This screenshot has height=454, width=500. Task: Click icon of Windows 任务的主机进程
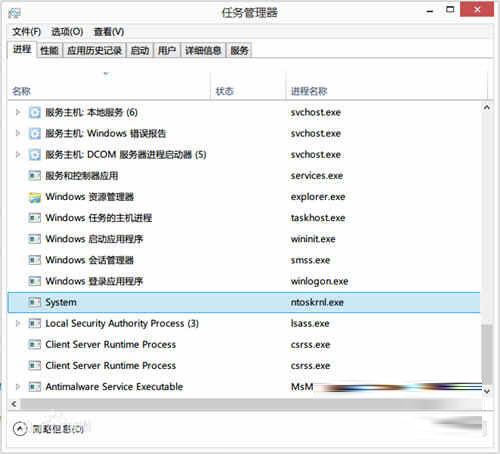click(x=34, y=218)
